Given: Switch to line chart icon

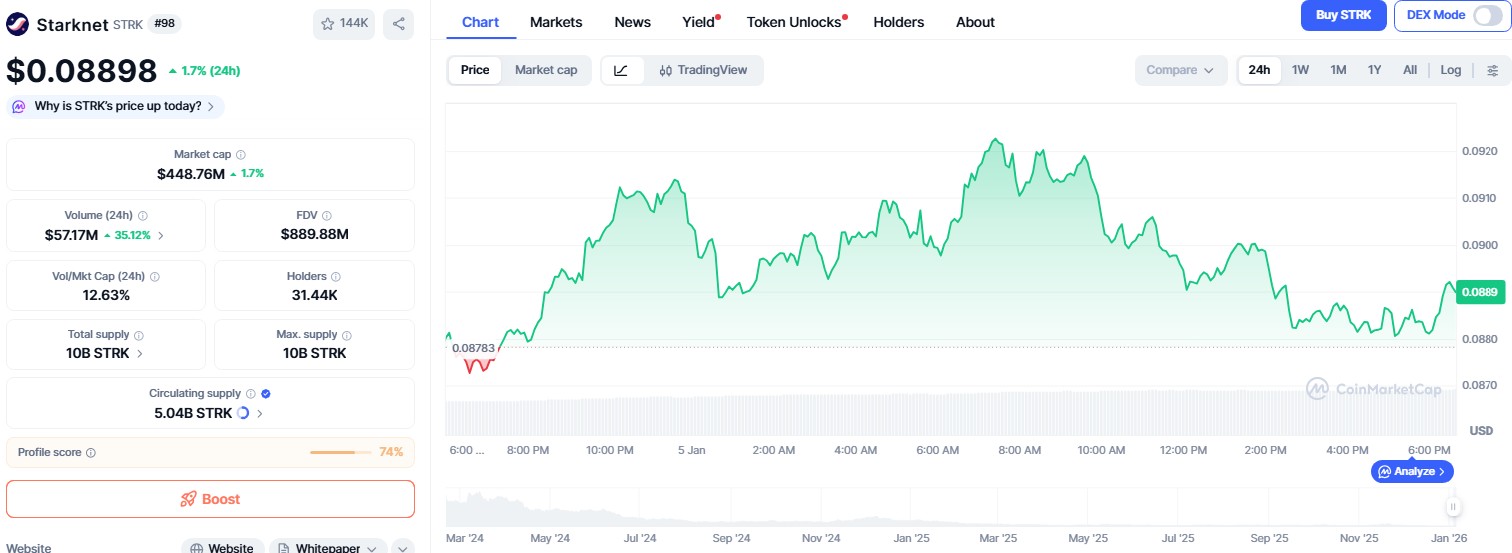Looking at the screenshot, I should [621, 70].
